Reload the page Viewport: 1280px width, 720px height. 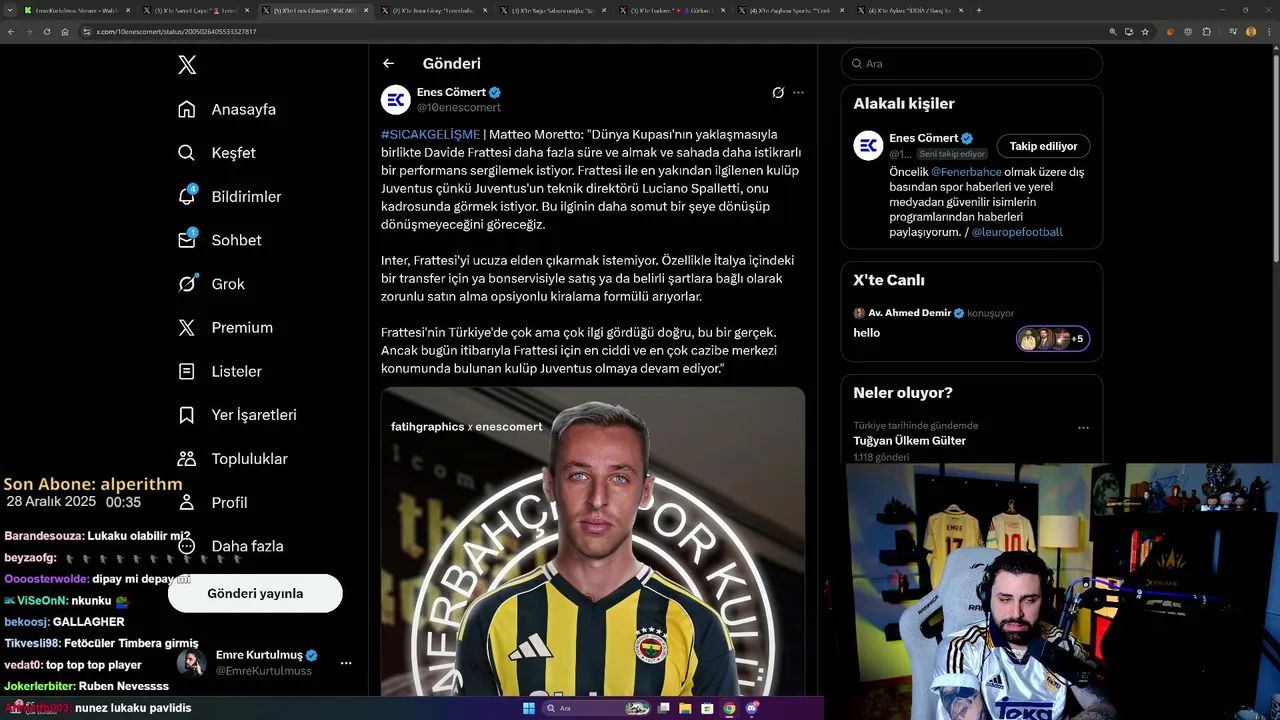[46, 31]
